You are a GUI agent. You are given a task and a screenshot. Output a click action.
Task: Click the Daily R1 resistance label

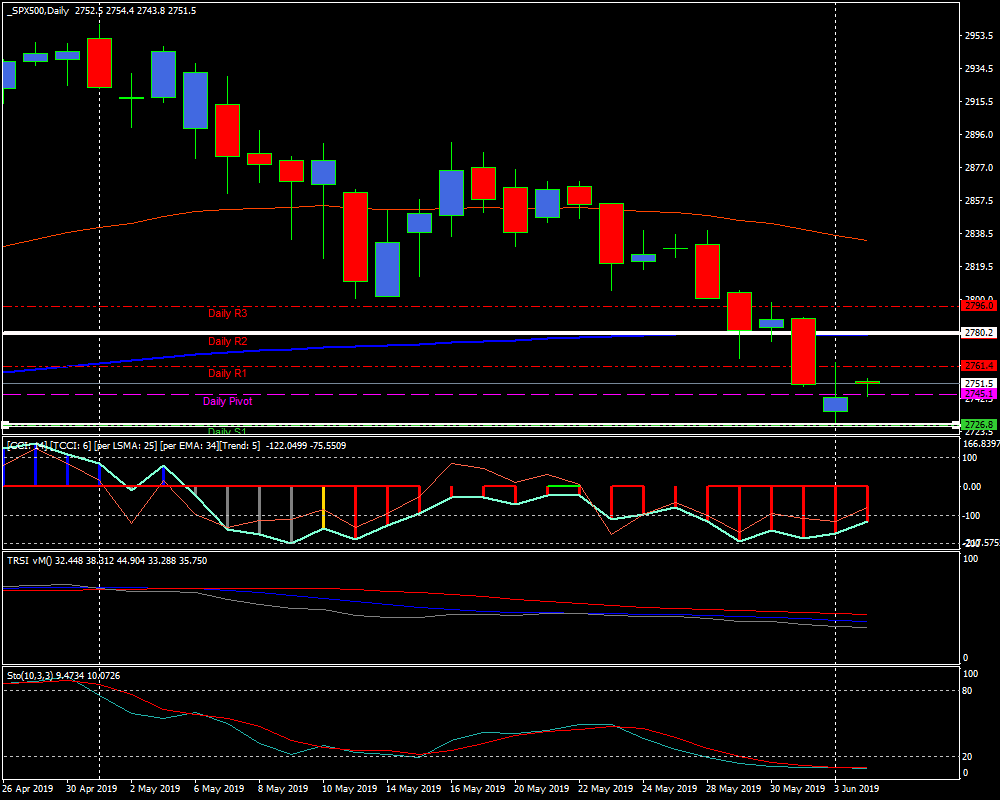[227, 374]
